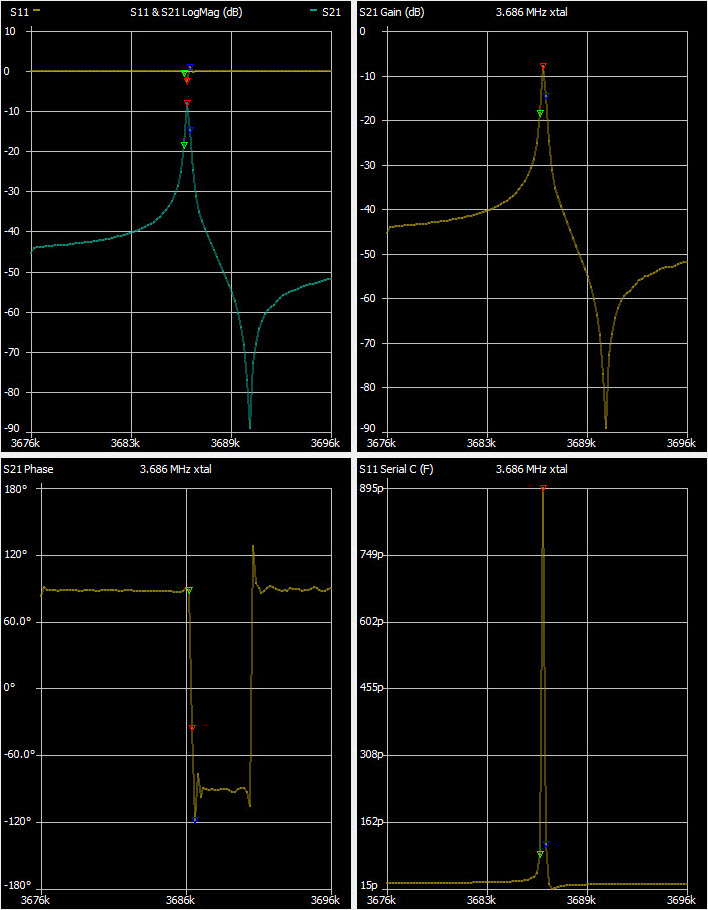Click green marker in S21 Phase chart
This screenshot has height=910, width=708.
tap(189, 590)
